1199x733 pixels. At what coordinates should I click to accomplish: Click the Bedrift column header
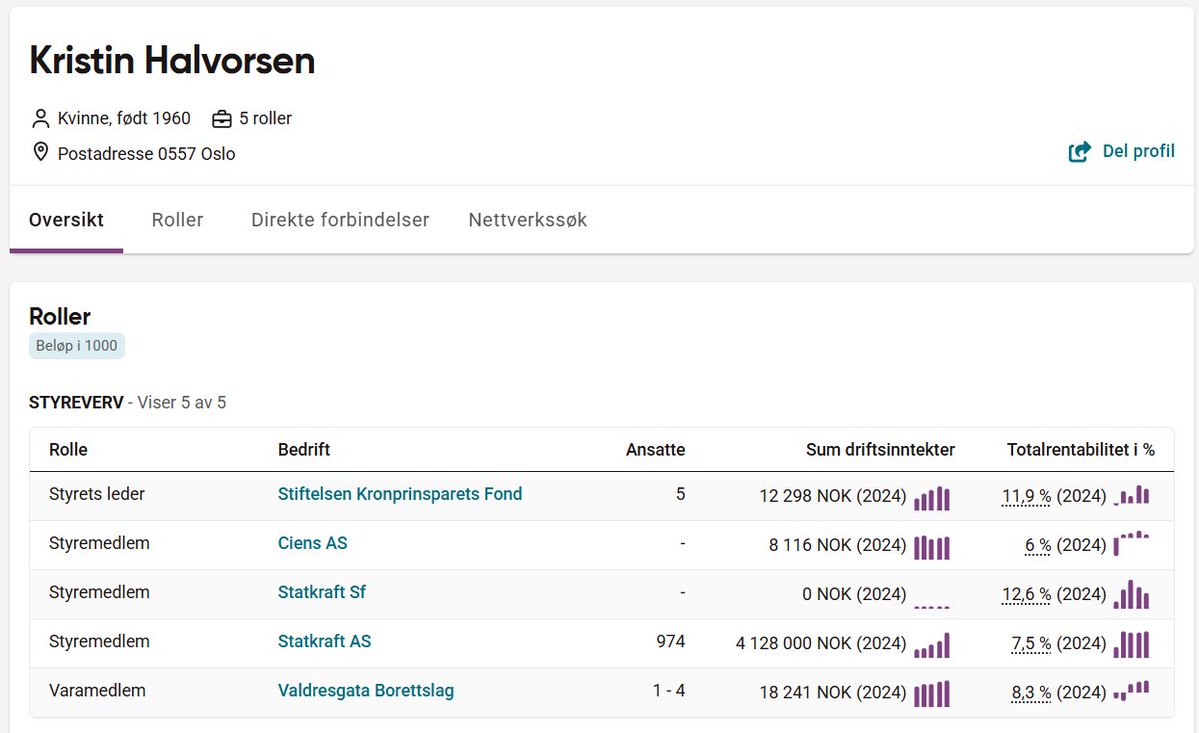click(x=304, y=449)
